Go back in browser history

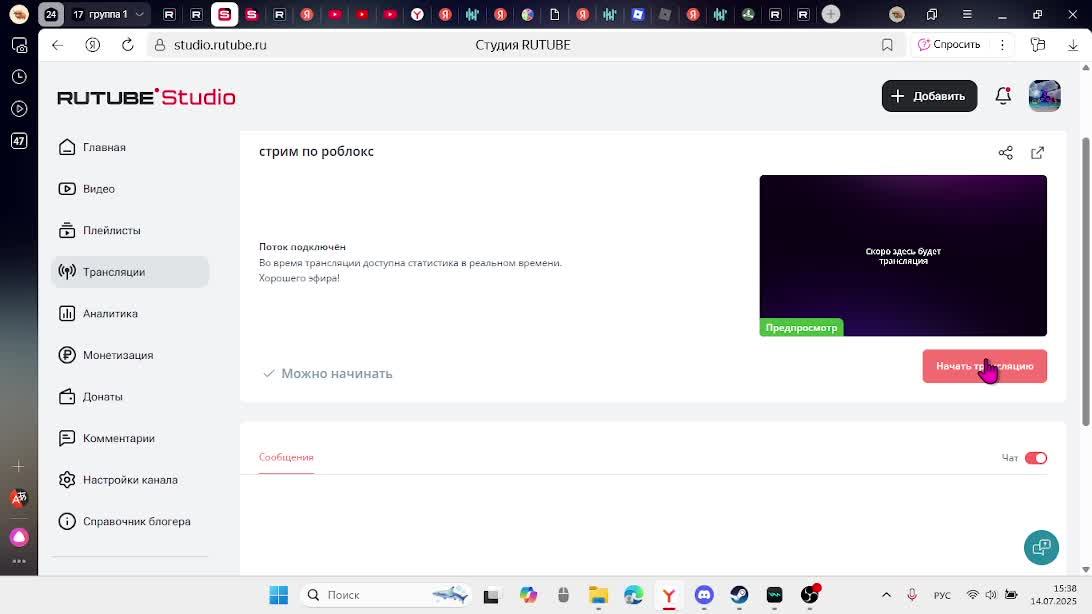(58, 45)
